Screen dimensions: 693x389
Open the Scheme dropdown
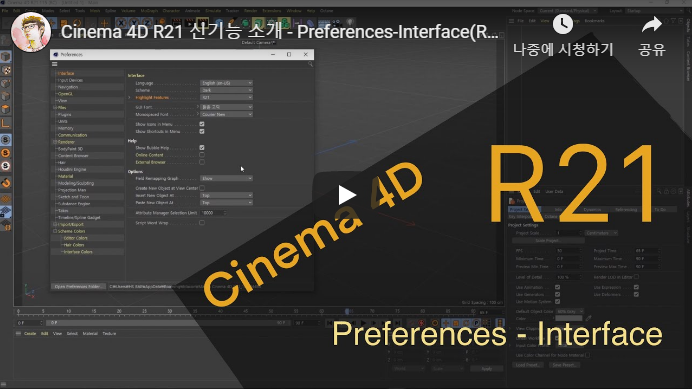226,90
